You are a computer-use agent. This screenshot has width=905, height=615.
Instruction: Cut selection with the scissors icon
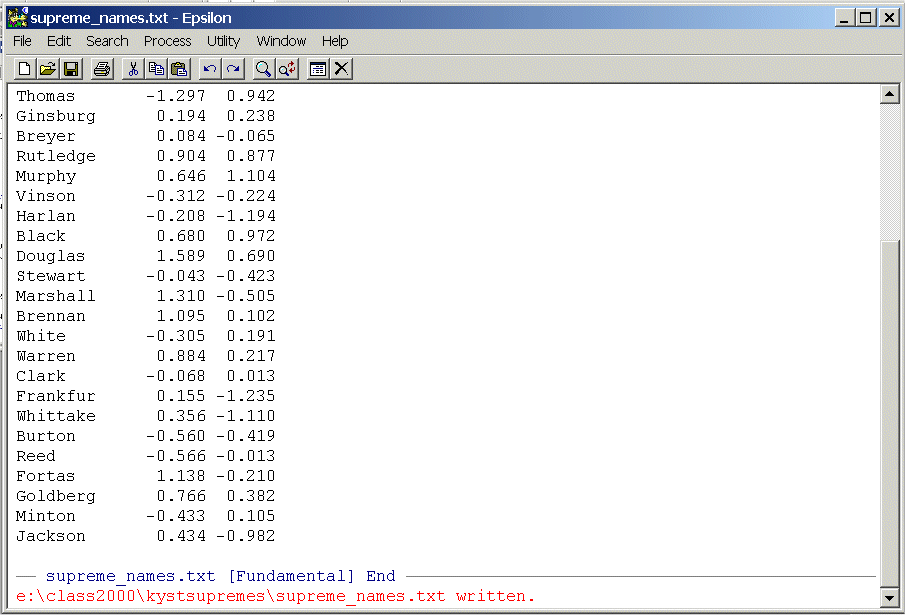pyautogui.click(x=132, y=69)
